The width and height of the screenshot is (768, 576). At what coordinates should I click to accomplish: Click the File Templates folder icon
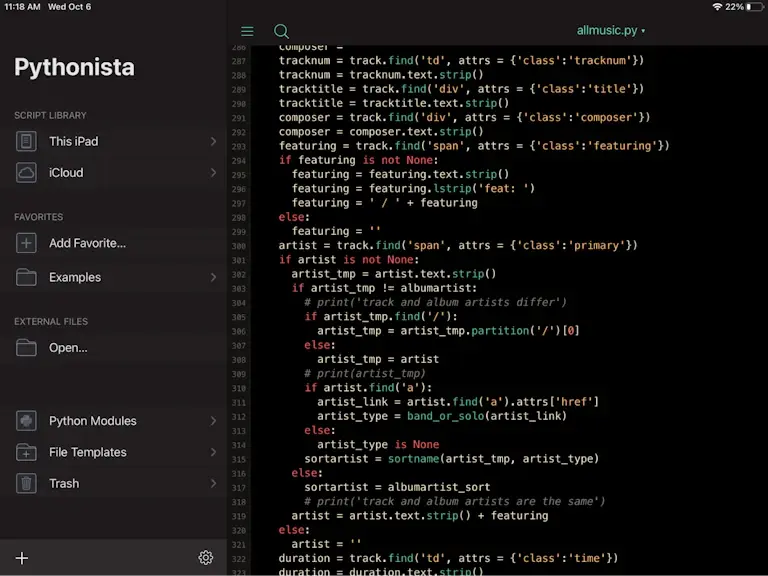[x=26, y=452]
